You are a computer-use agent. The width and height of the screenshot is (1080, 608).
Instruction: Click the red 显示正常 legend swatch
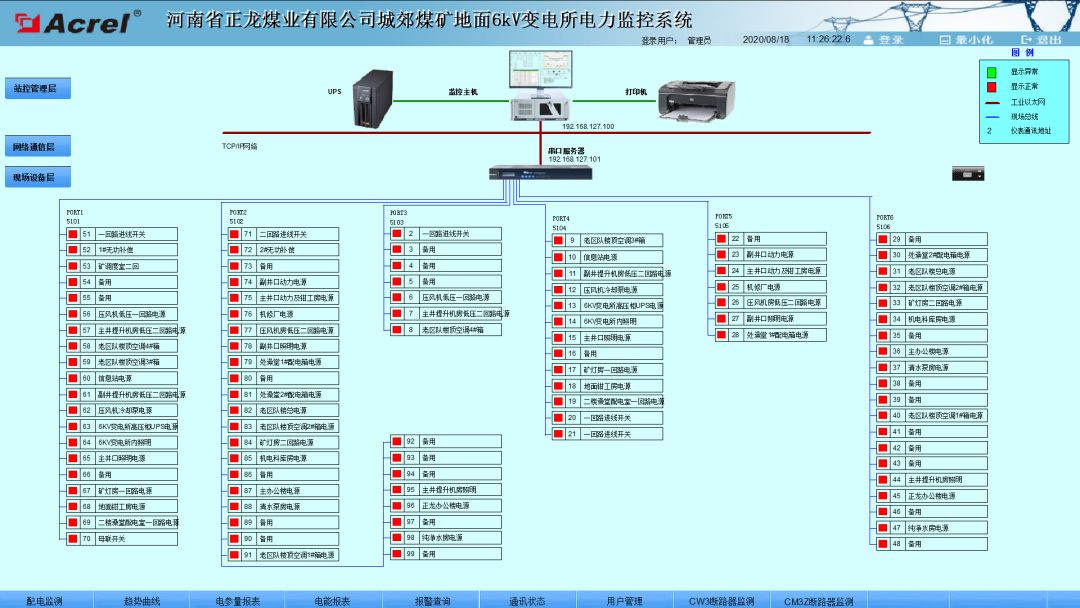point(991,87)
